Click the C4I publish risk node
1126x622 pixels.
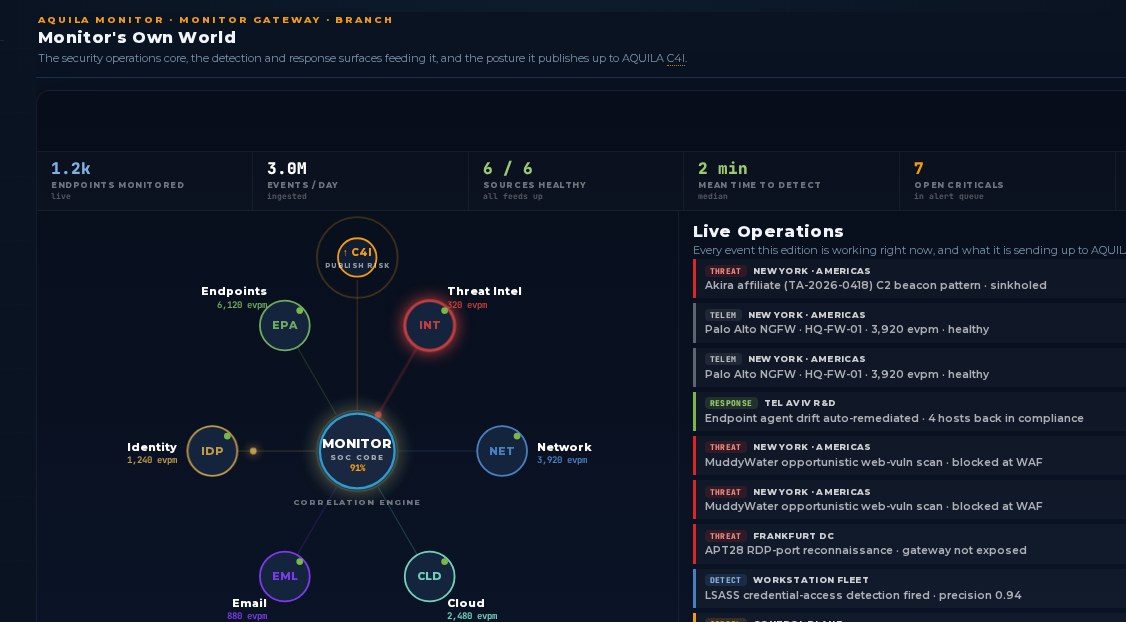point(357,257)
